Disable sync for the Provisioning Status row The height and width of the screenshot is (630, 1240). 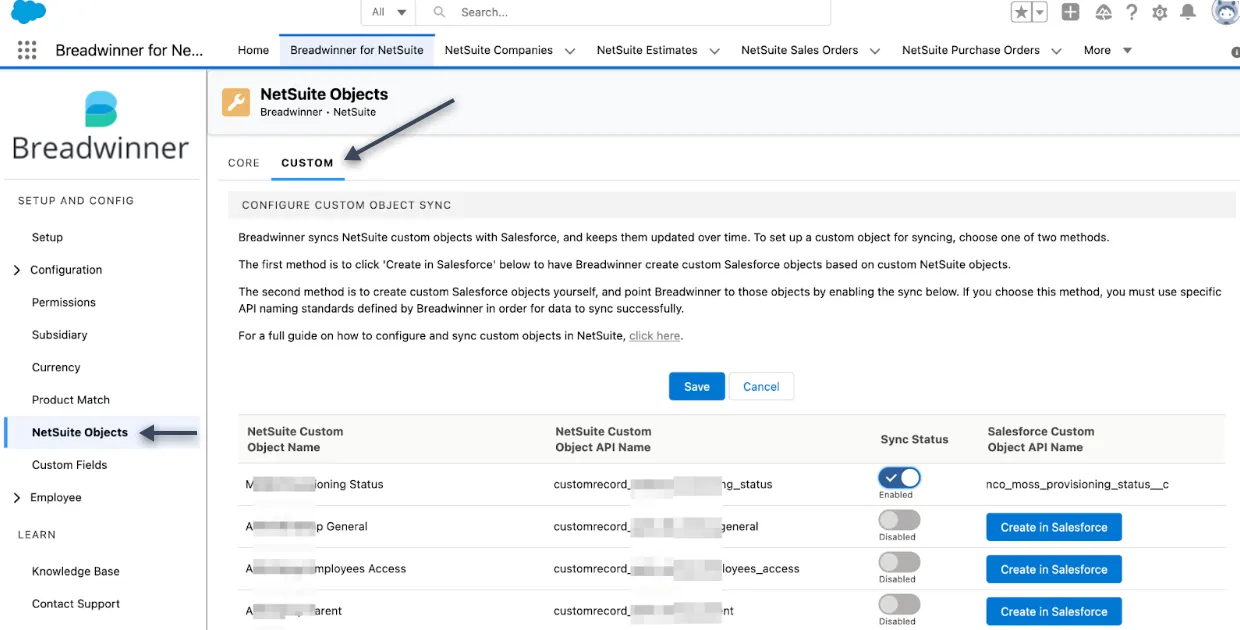point(899,478)
